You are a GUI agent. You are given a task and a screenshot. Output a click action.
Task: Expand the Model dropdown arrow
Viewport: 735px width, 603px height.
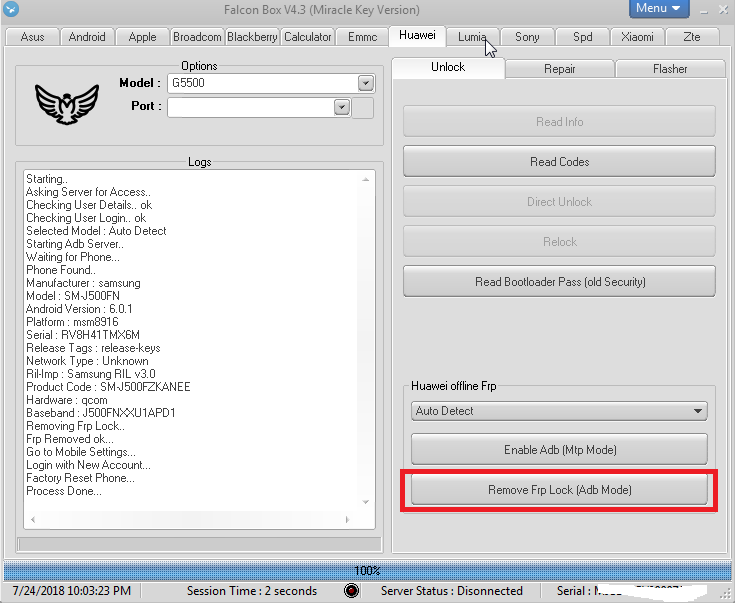pyautogui.click(x=366, y=83)
